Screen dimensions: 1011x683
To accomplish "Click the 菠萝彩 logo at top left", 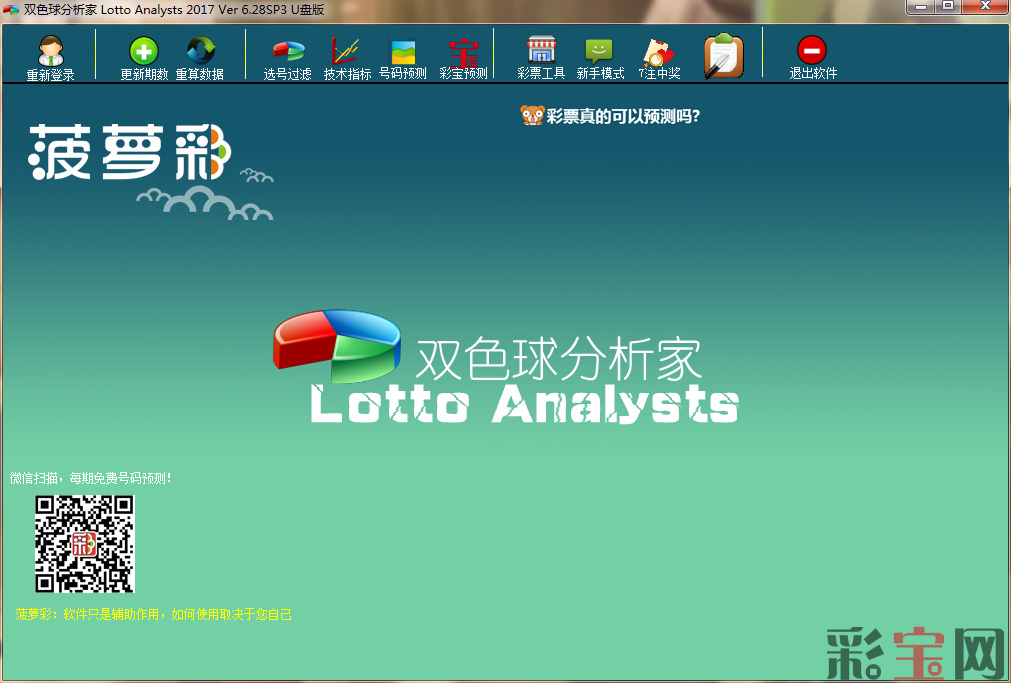I will [x=130, y=153].
